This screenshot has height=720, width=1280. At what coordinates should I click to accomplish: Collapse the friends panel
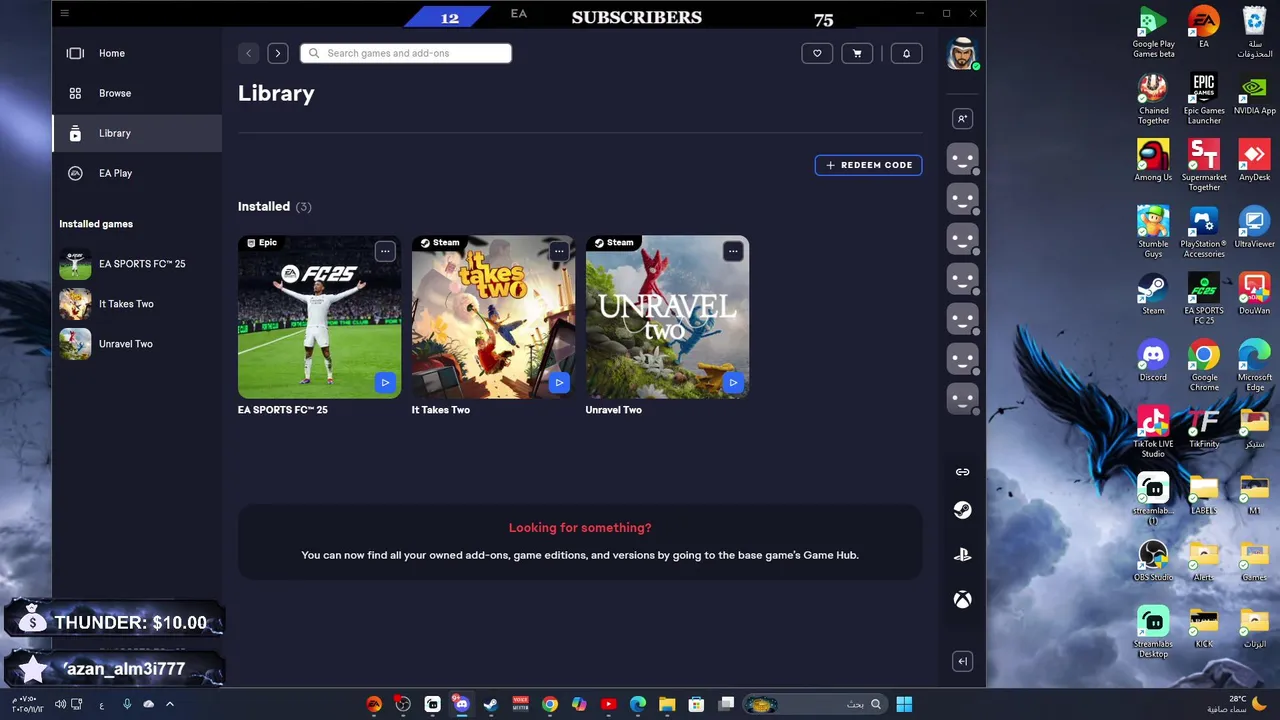point(962,661)
